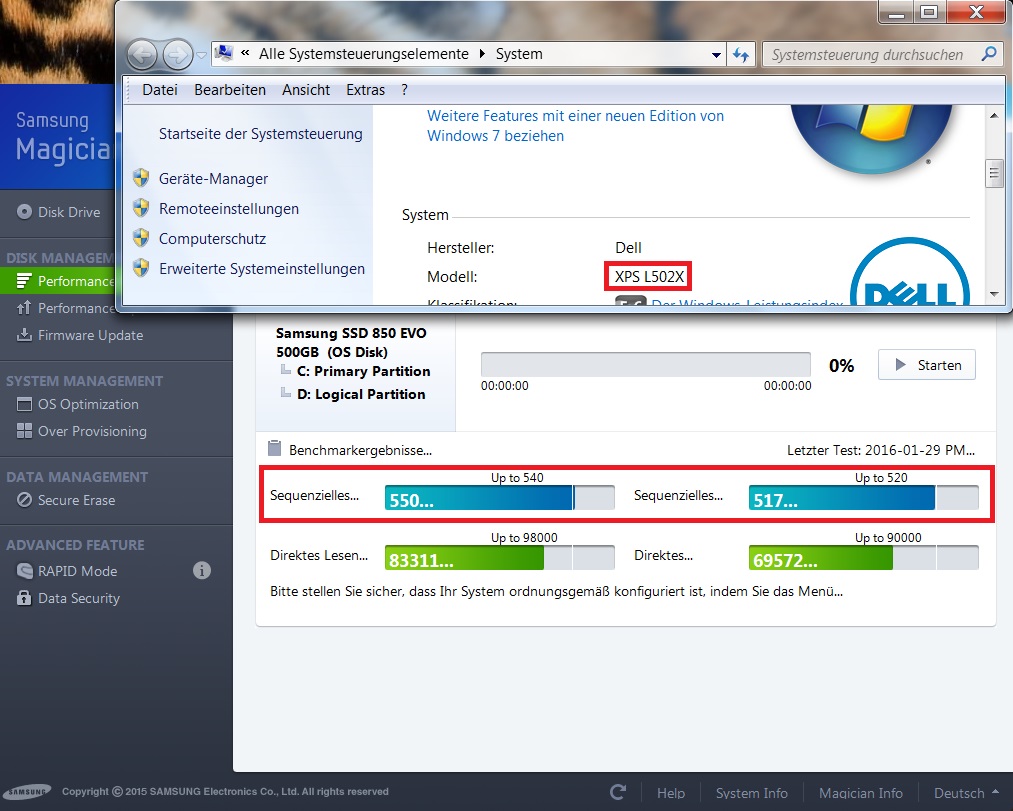Screen dimensions: 1013x811
Task: Click the search magnifier icon
Action: click(988, 54)
